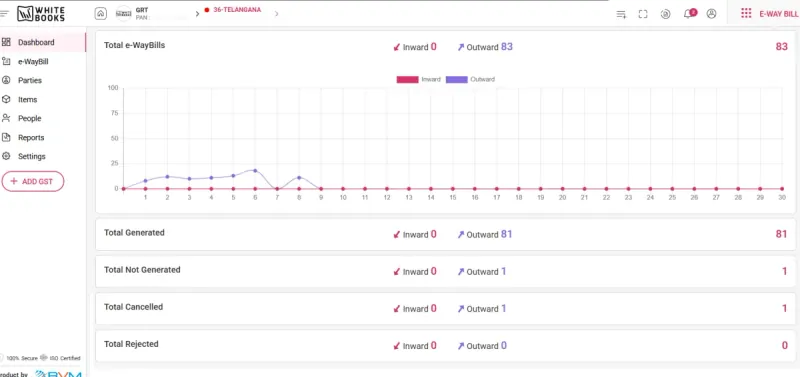Click the e-WayBill document icon
Screen dimensions: 800x377
(x=6, y=61)
